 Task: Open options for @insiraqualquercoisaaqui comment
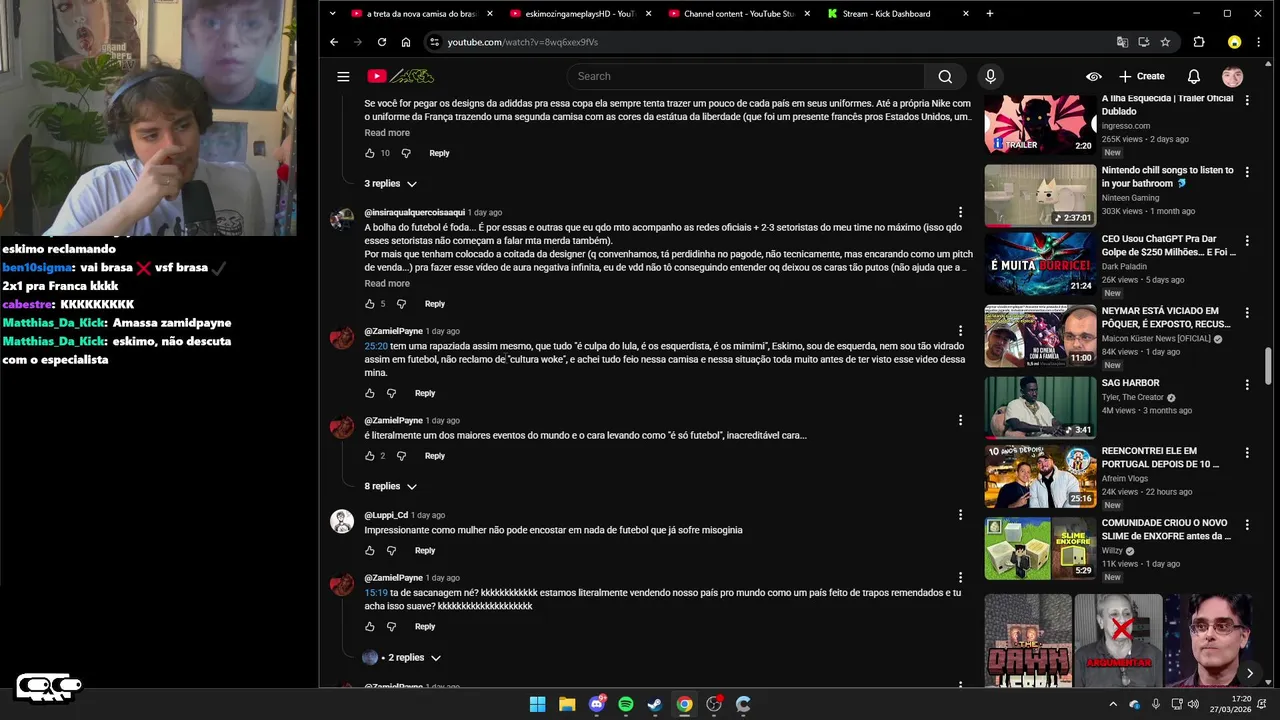(x=960, y=212)
